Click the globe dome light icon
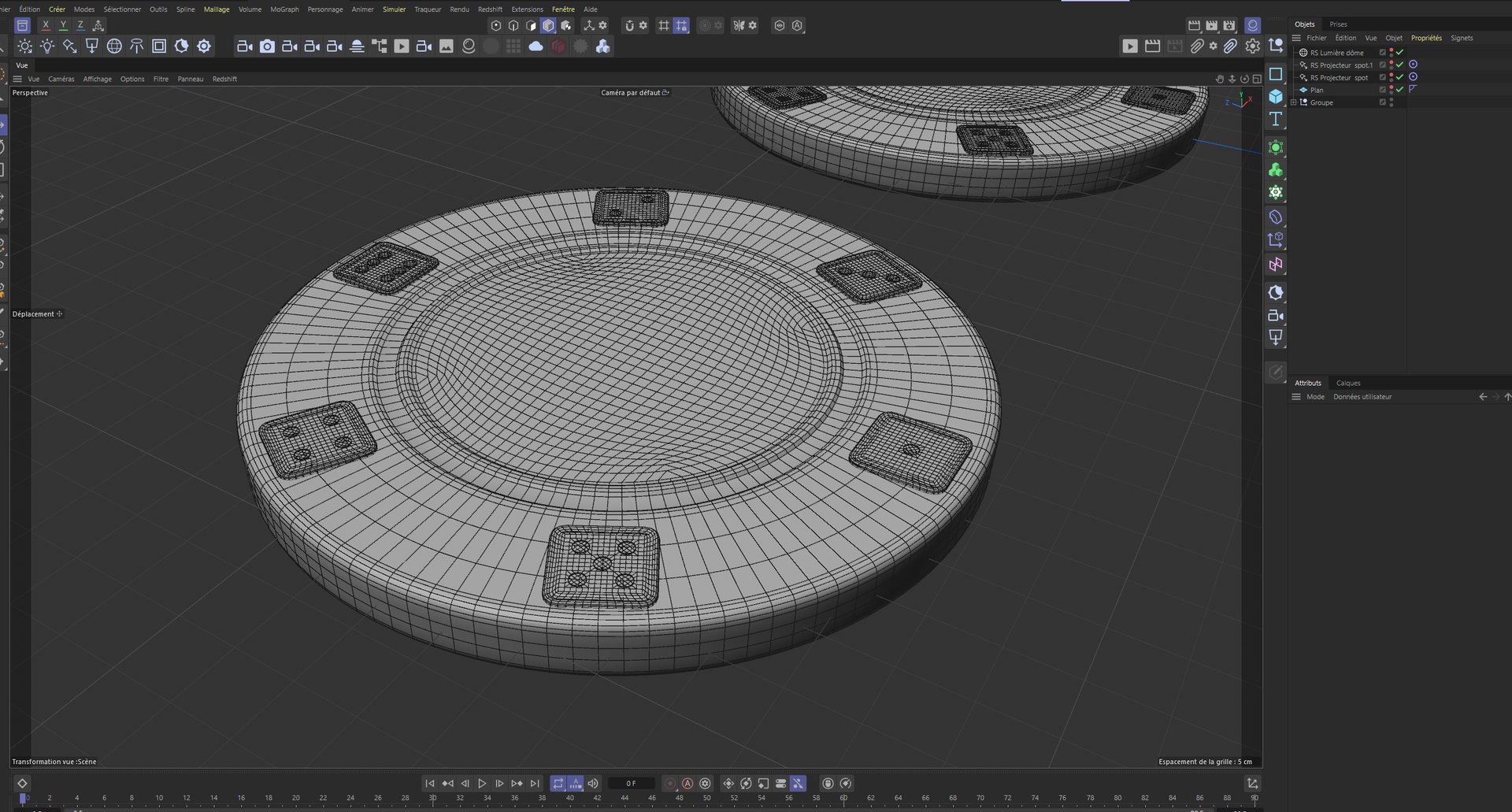 (114, 46)
